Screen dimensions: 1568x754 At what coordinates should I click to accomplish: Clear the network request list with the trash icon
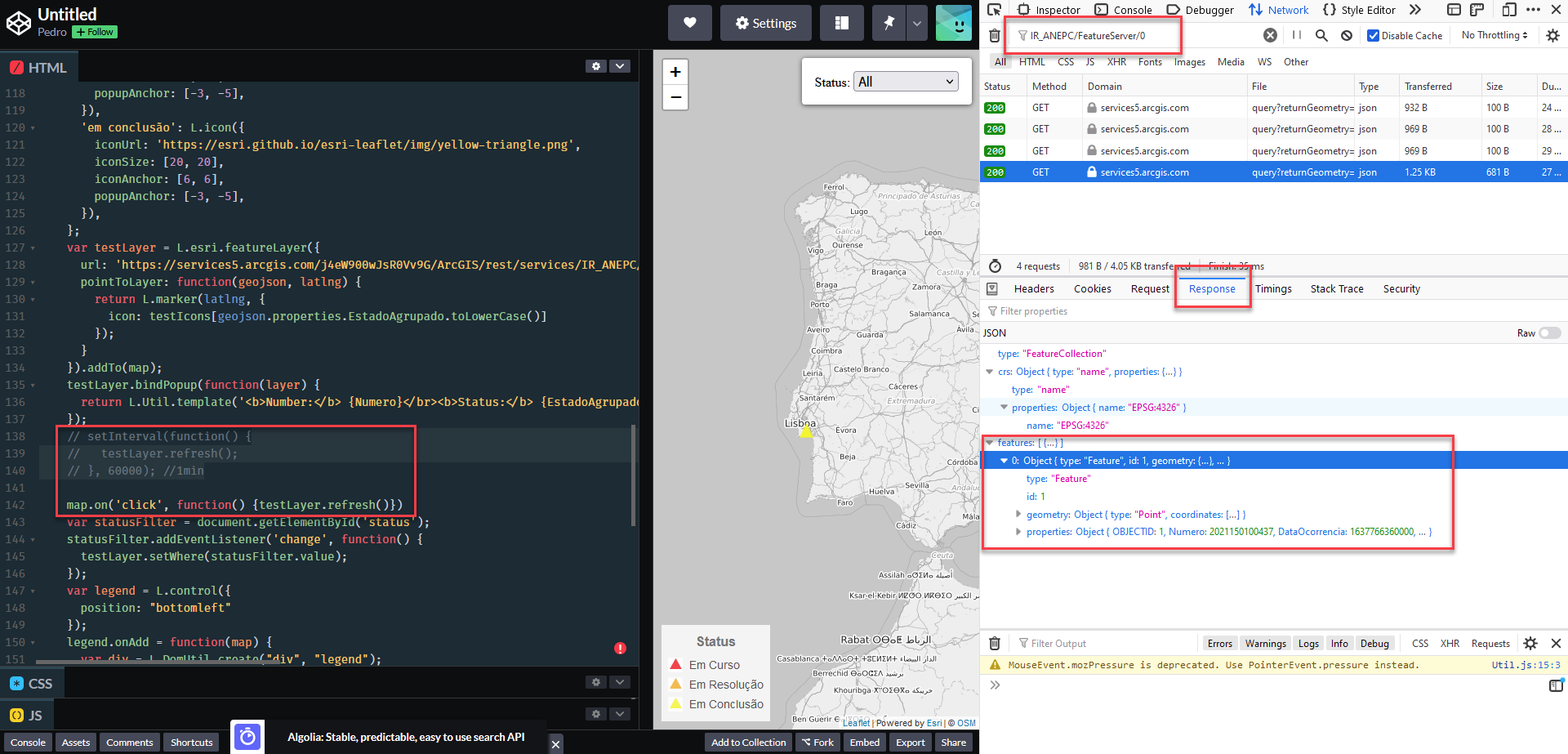coord(995,35)
